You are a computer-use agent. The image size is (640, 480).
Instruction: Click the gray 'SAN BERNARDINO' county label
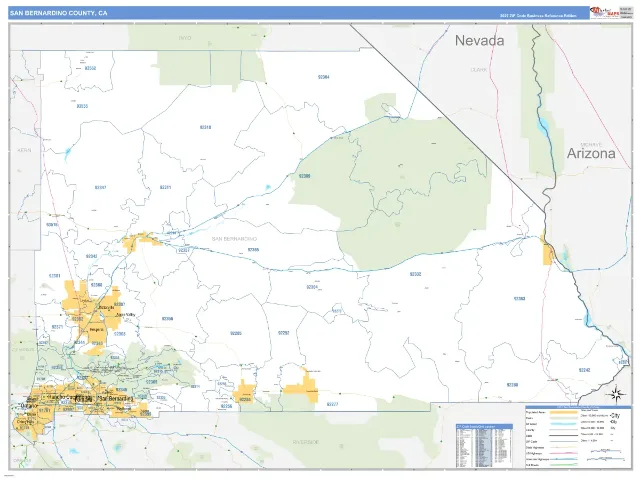click(x=234, y=239)
